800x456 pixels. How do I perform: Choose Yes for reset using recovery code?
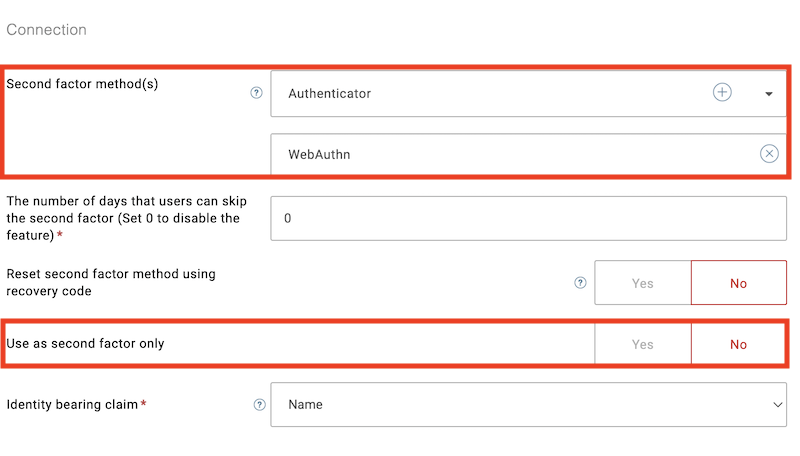643,283
